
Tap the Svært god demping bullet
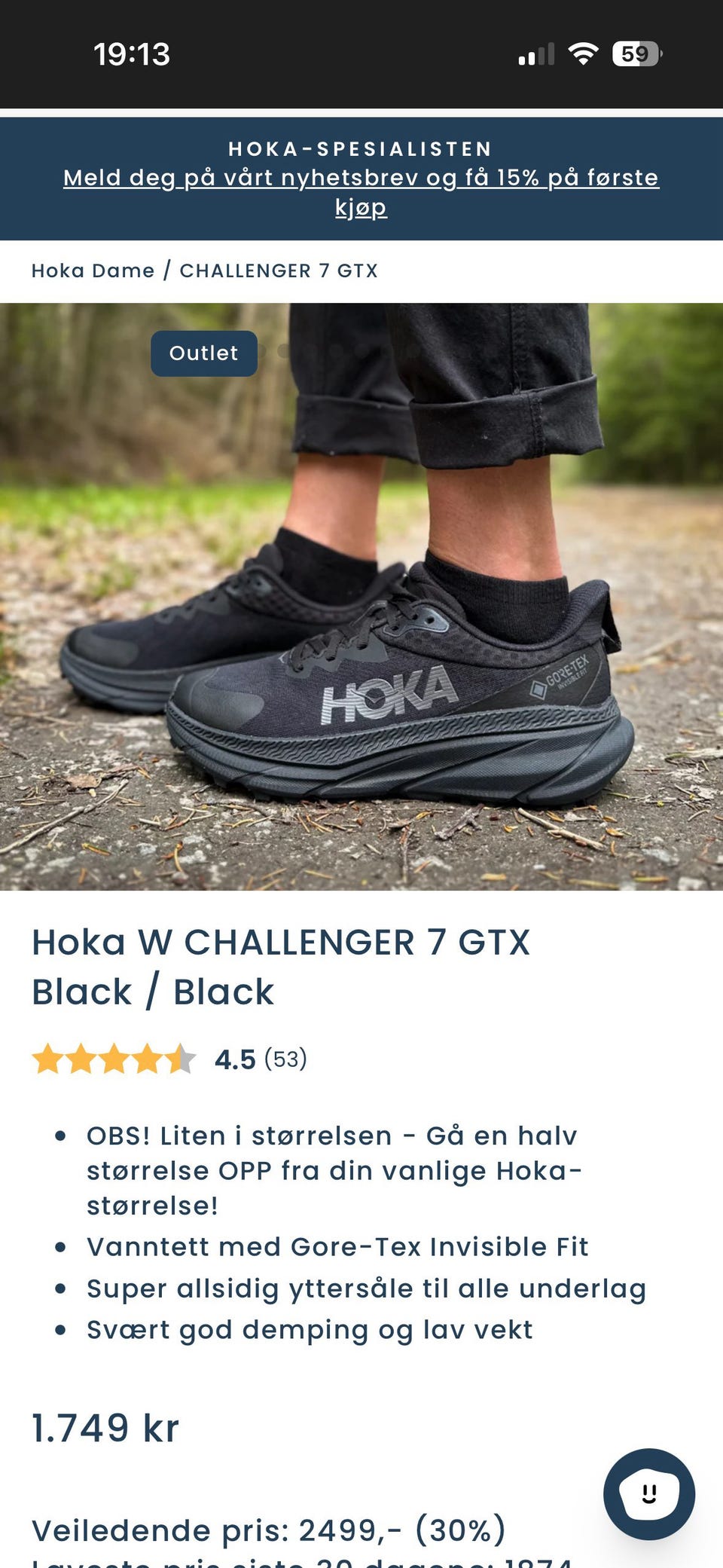310,1329
